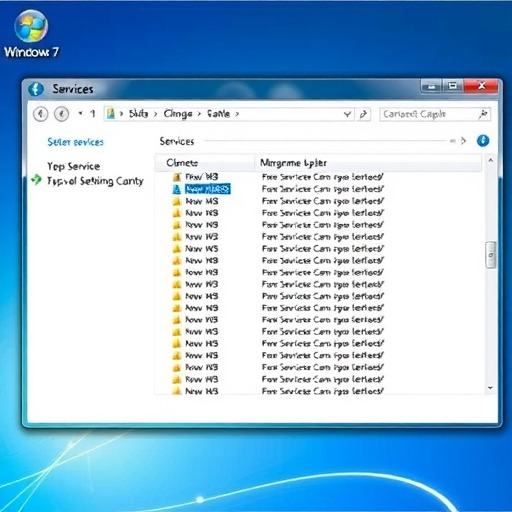Sort by the 'Clmete' column header
512x512 pixels.
click(205, 163)
